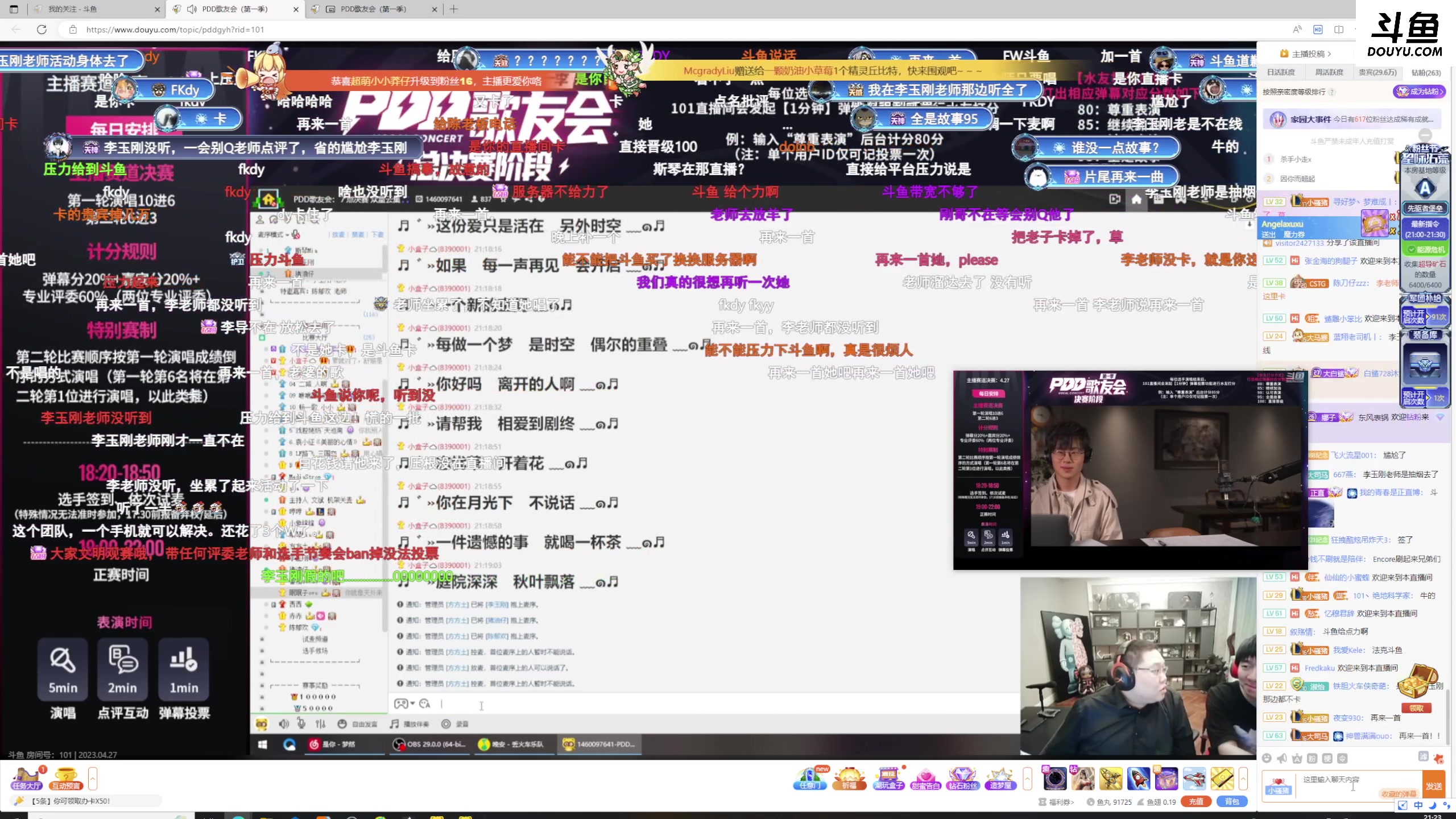Open the 收藏的弹幕 saved danmaku link
This screenshot has height=819, width=1456.
coord(1400,794)
